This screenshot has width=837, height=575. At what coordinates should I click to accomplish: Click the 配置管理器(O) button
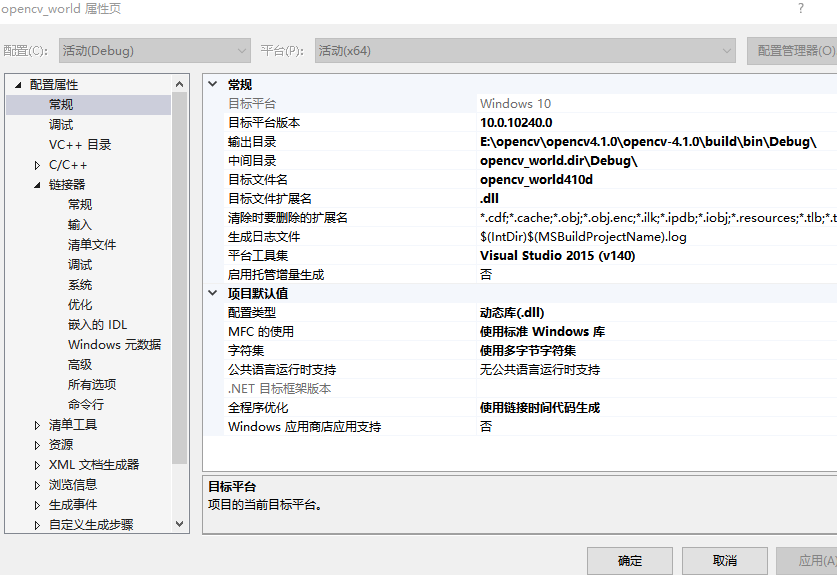coord(793,51)
